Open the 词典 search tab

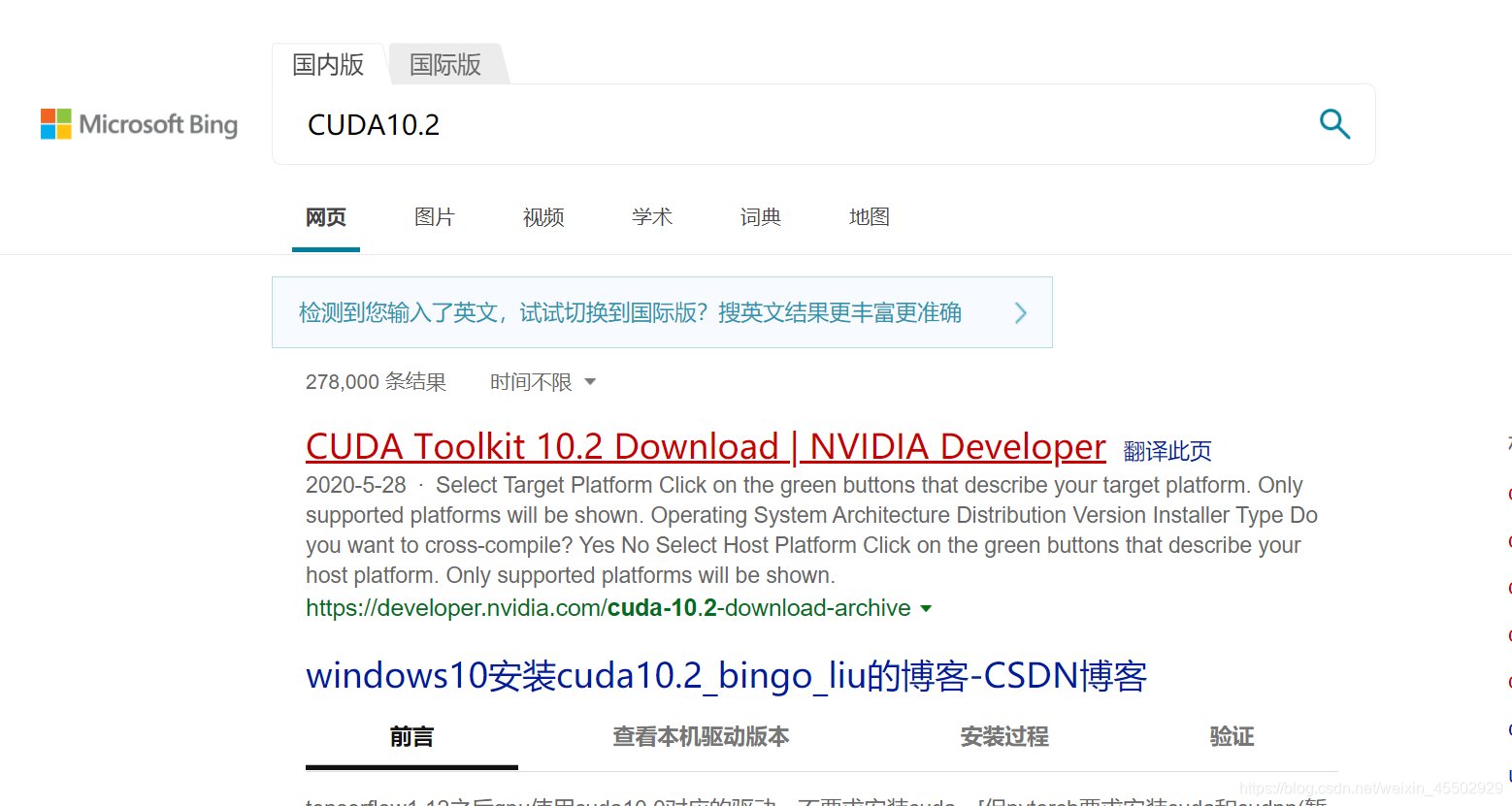[761, 217]
